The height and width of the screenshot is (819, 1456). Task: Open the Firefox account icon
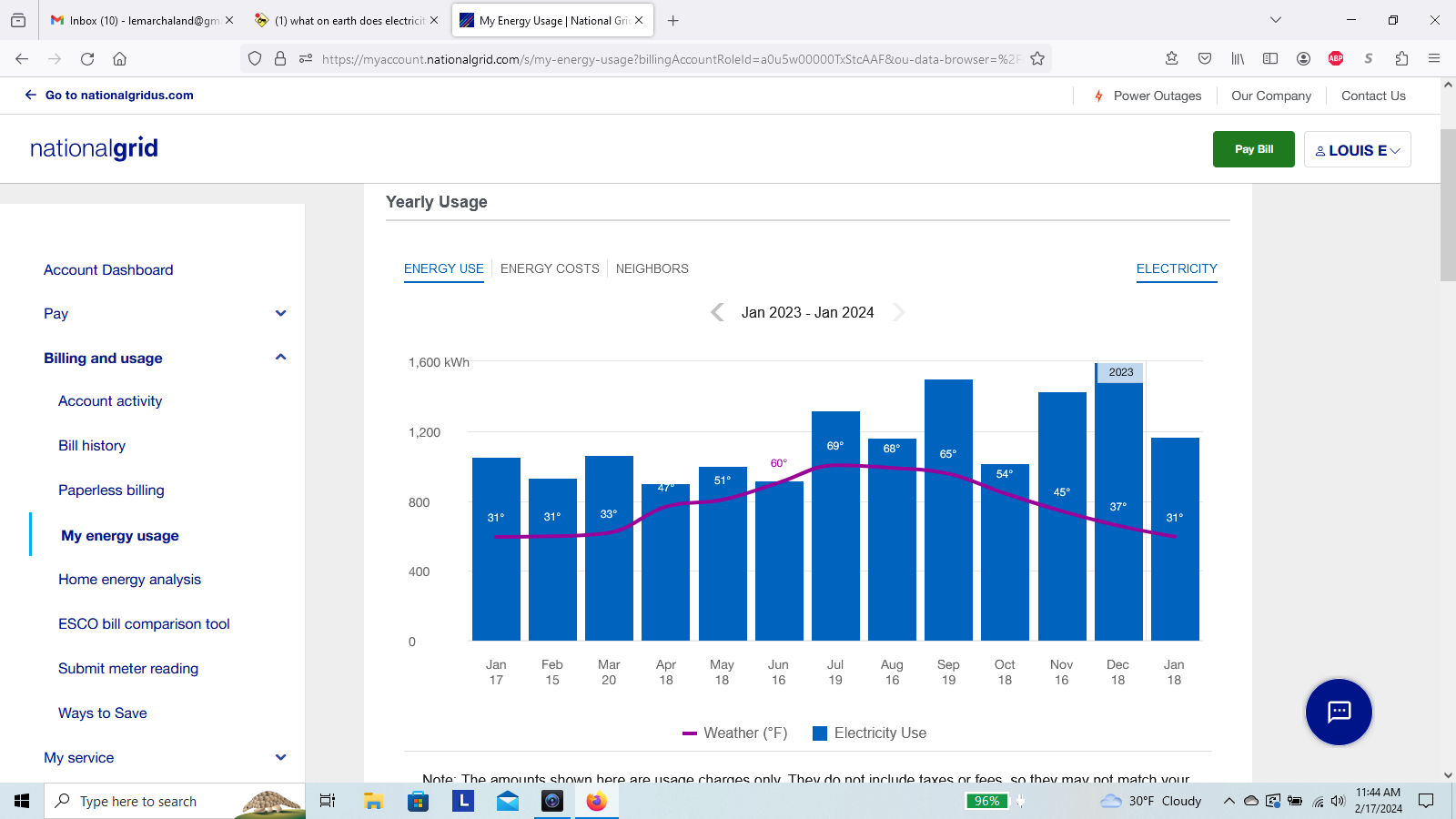pyautogui.click(x=1303, y=58)
